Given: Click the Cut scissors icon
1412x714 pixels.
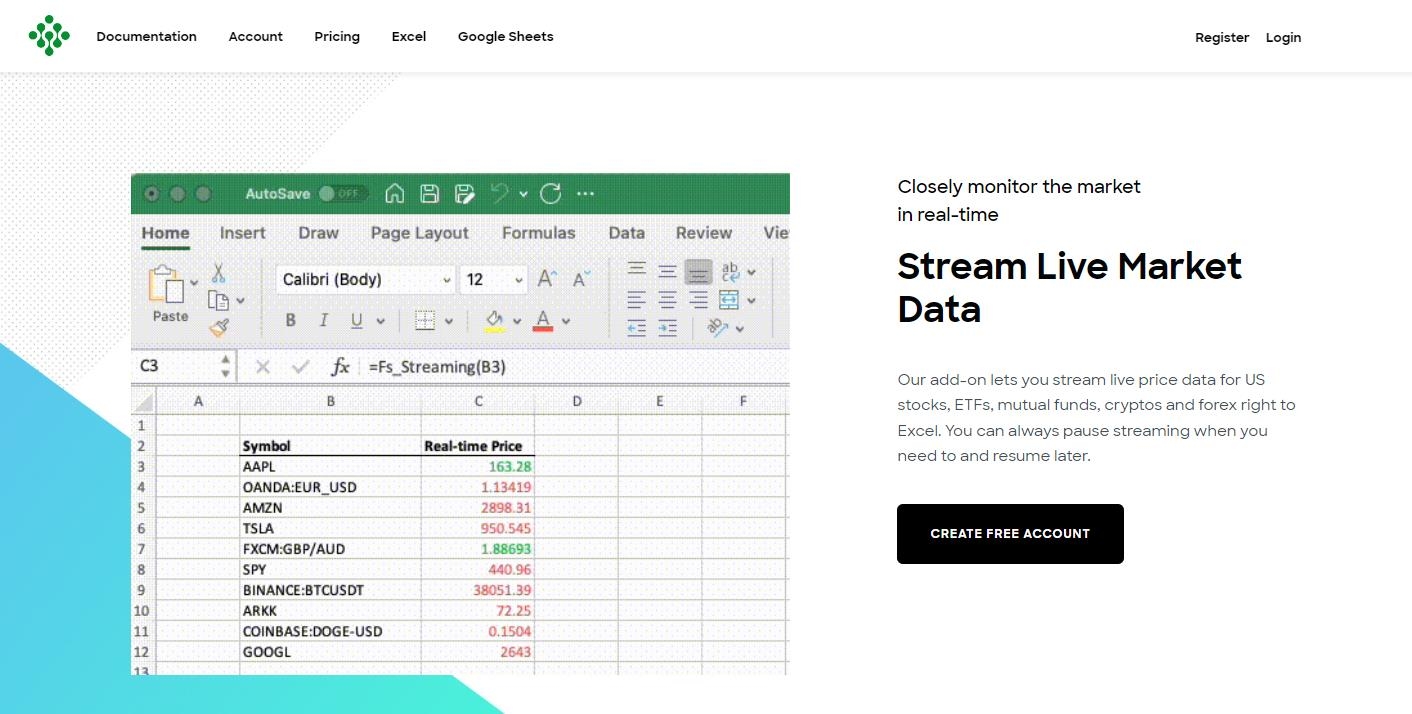Looking at the screenshot, I should pyautogui.click(x=218, y=273).
